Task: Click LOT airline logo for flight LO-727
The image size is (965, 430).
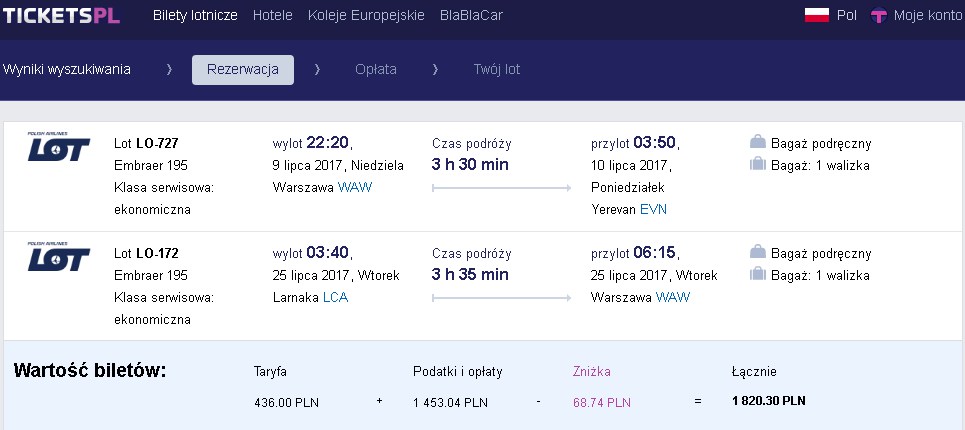Action: [x=58, y=146]
